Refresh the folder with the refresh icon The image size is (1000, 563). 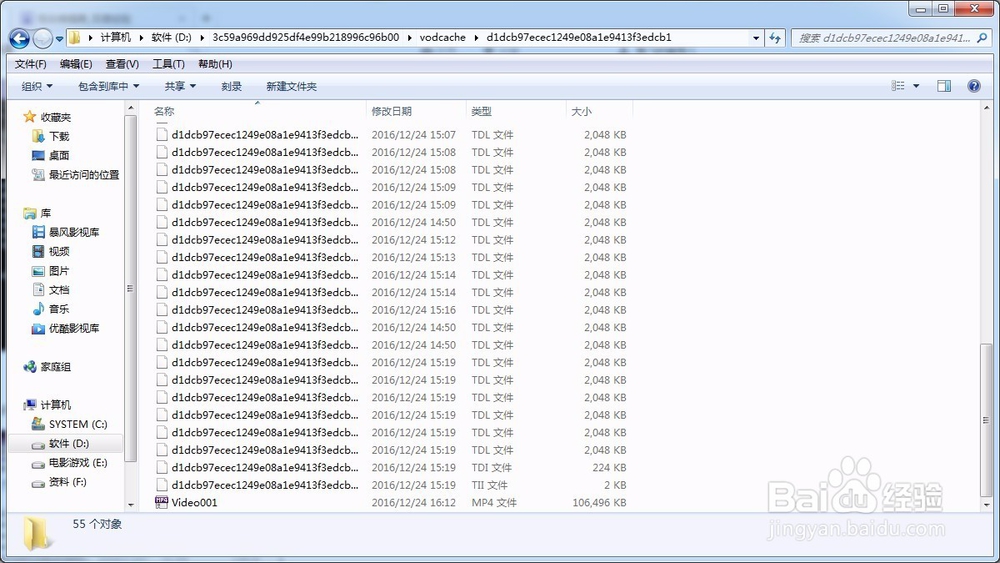[x=775, y=38]
